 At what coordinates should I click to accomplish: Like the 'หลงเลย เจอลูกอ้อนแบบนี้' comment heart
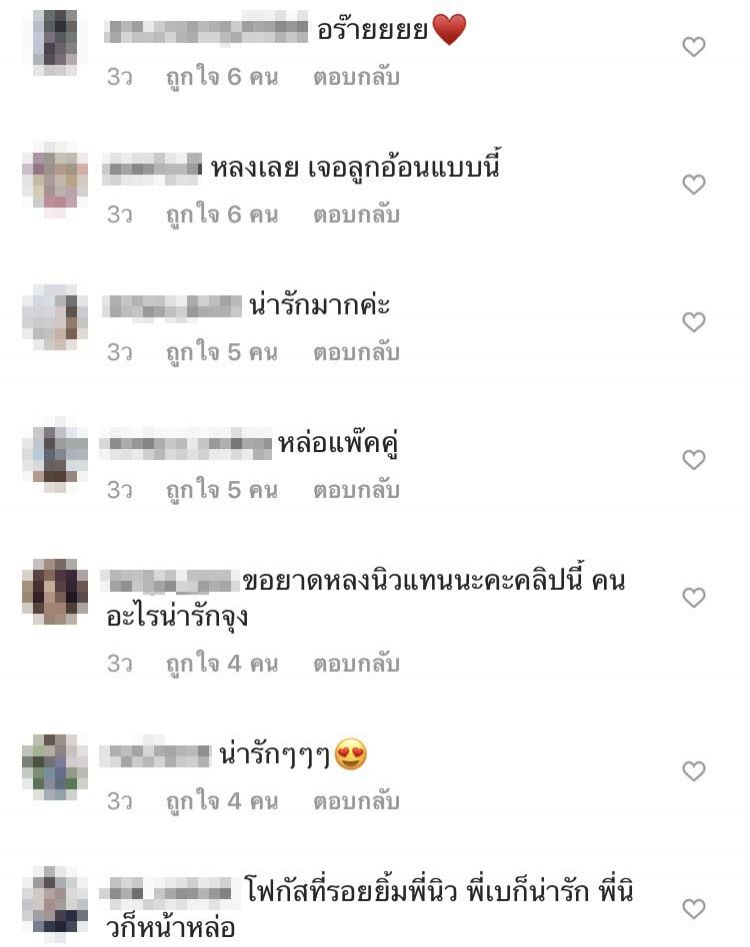click(694, 184)
